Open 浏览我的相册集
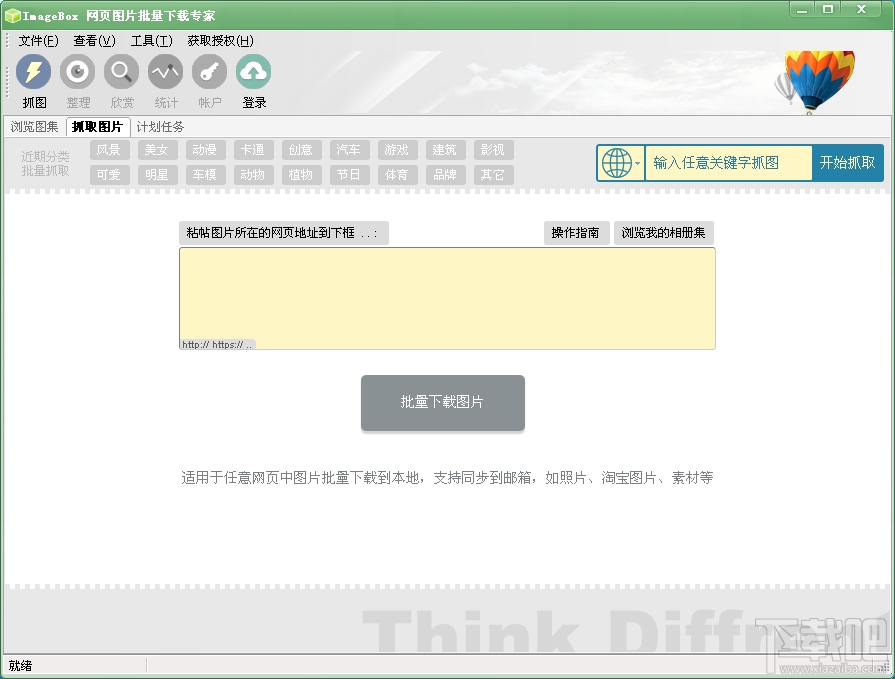 tap(663, 232)
